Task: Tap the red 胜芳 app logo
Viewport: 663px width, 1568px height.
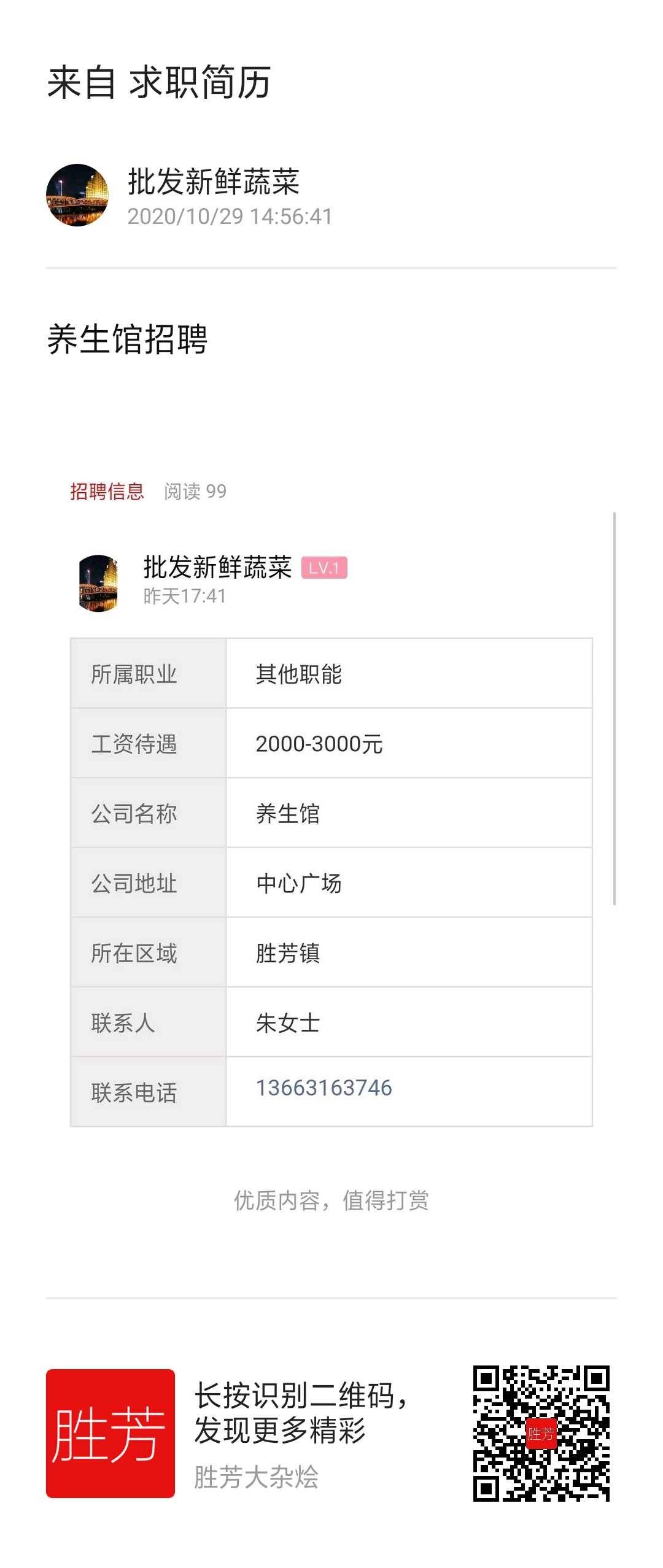Action: [110, 1433]
